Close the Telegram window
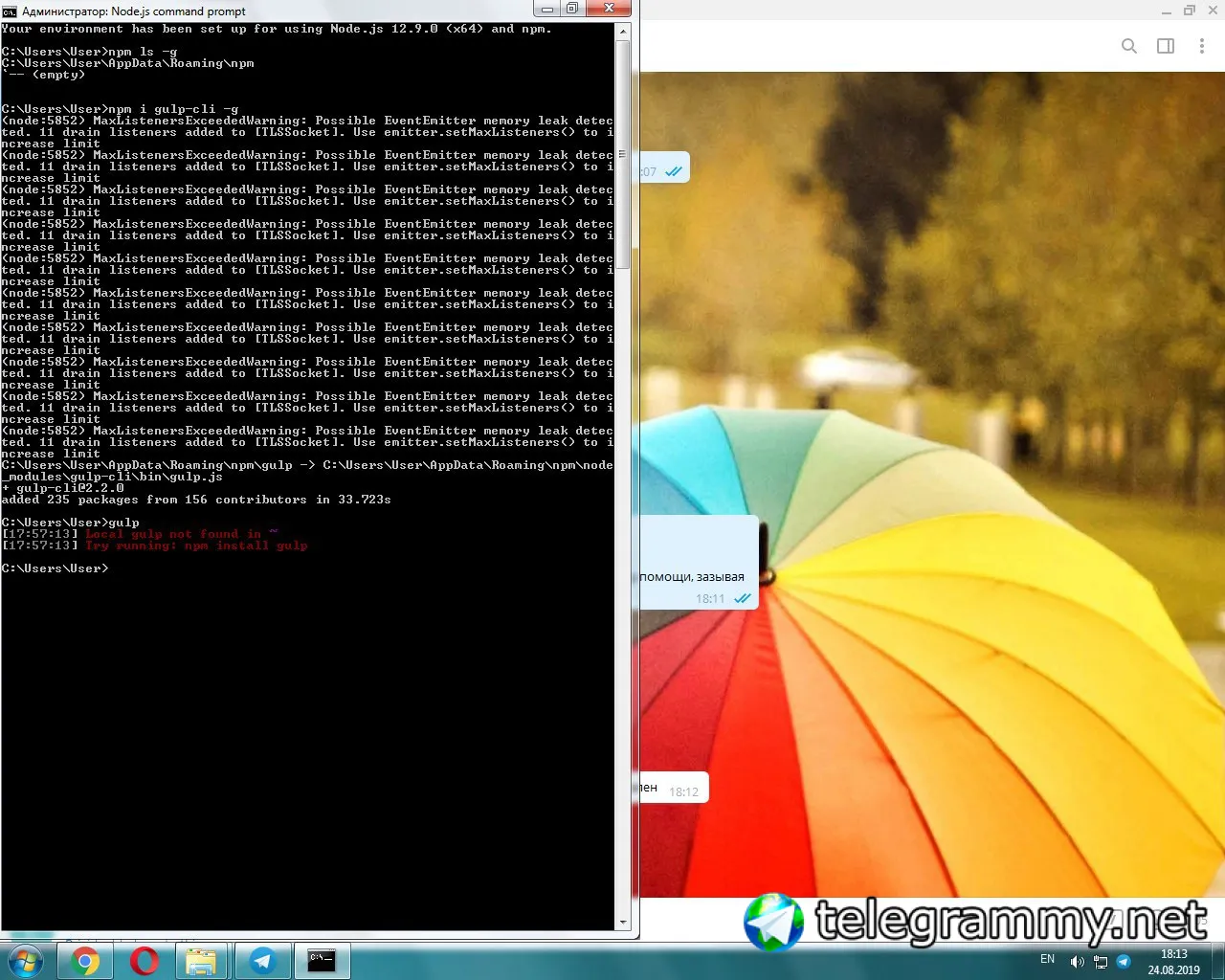 pyautogui.click(x=1213, y=11)
